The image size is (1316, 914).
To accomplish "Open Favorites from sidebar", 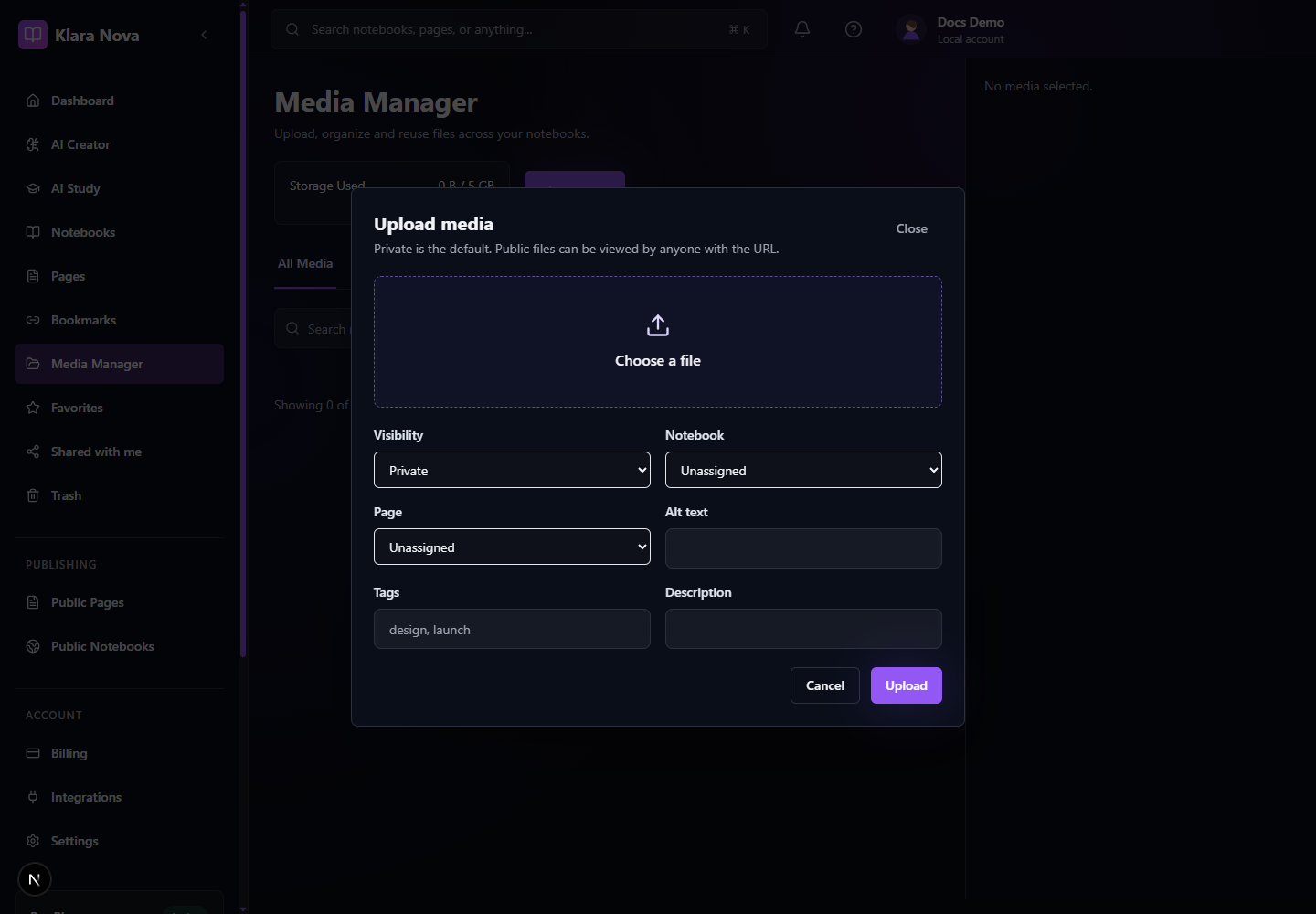I will click(x=119, y=408).
